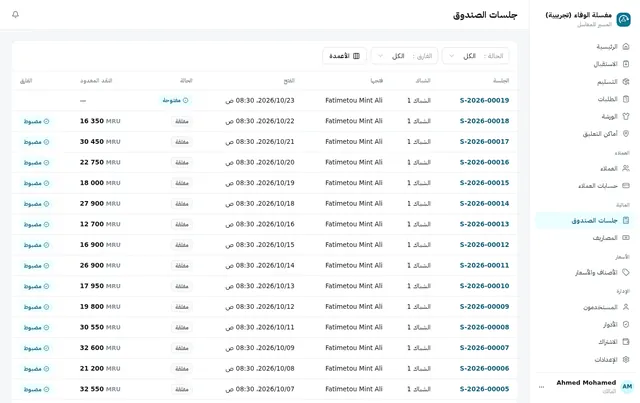Click the laundry logo icon in sidebar

point(623,19)
